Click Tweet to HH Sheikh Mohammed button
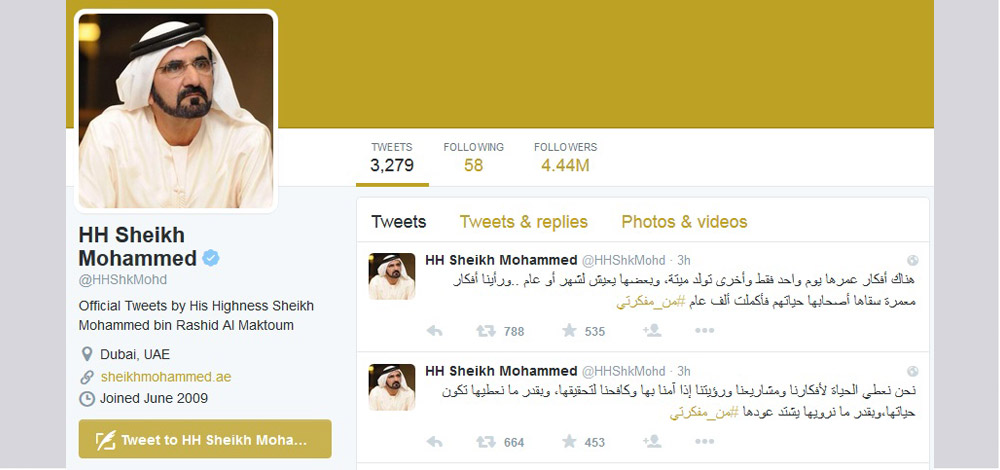The width and height of the screenshot is (1000, 470). pyautogui.click(x=205, y=439)
